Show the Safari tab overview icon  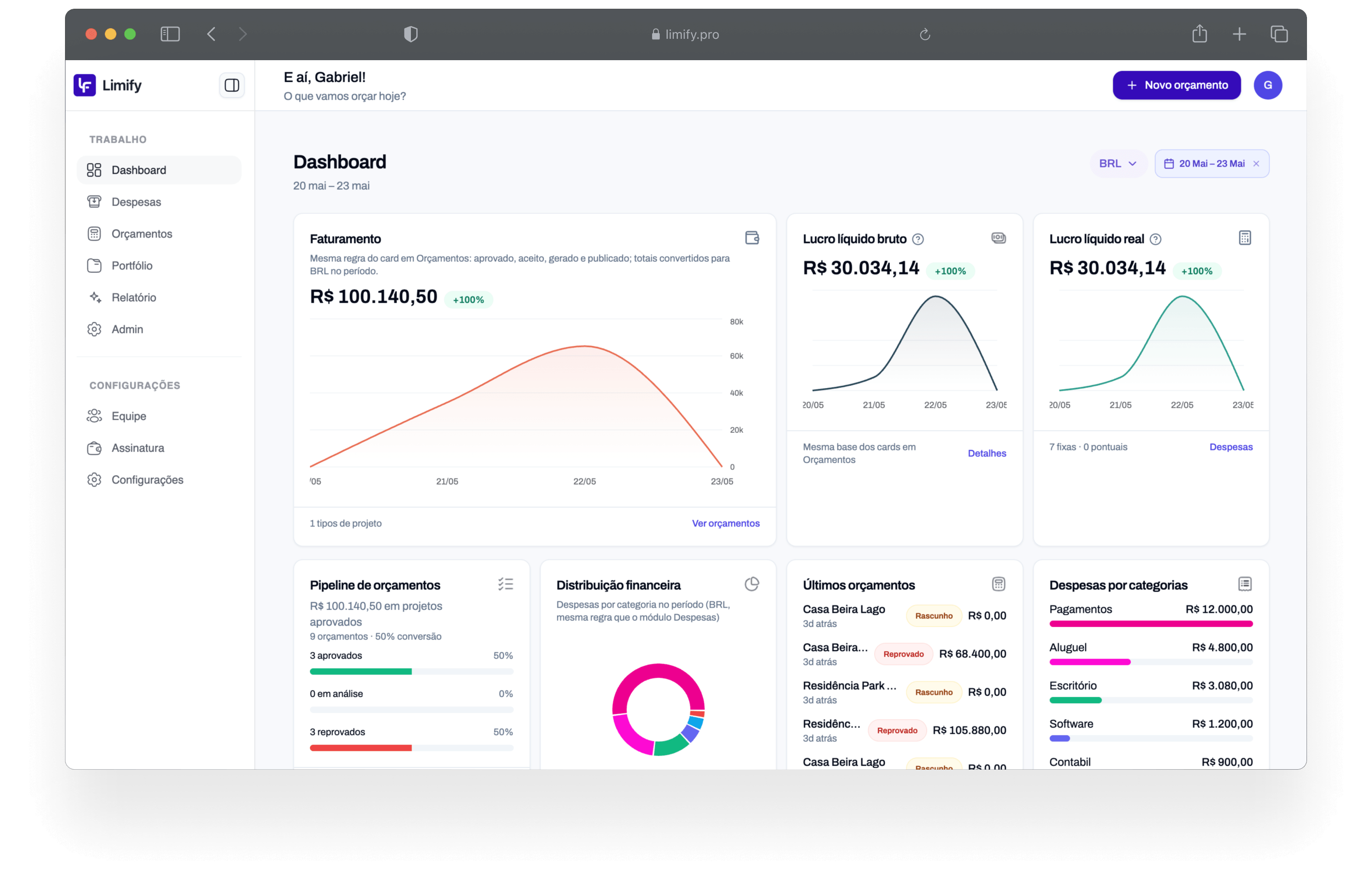[1279, 34]
